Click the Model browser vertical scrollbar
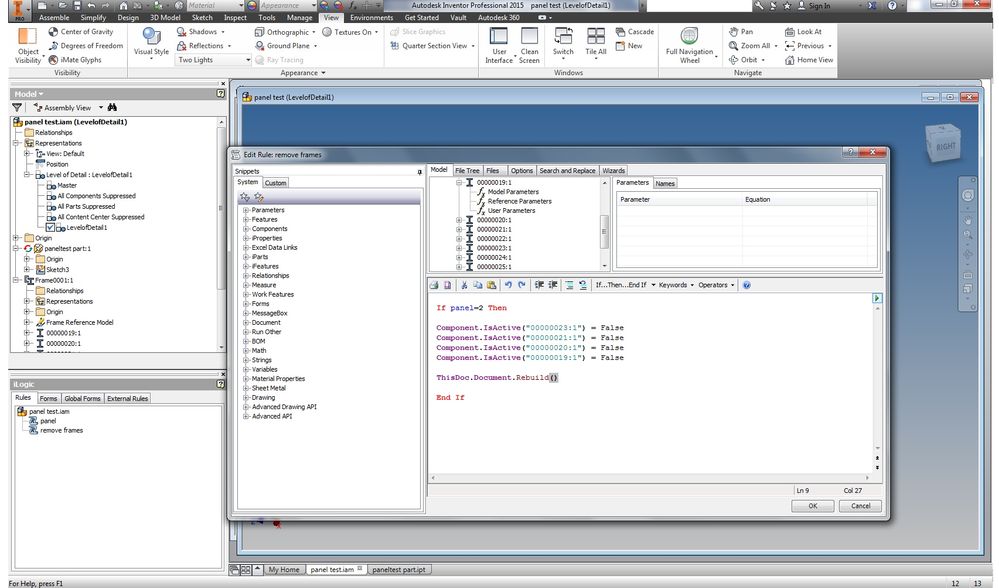999x588 pixels. [x=221, y=234]
